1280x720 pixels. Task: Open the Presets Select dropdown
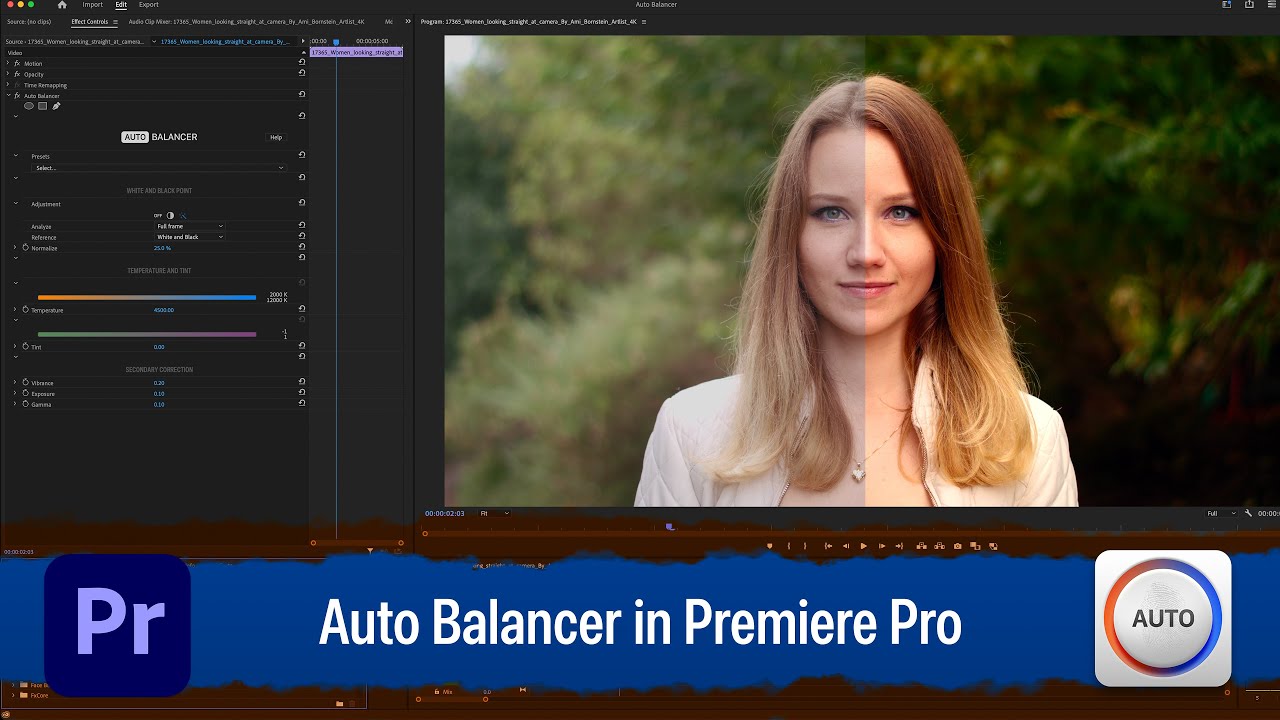coord(158,168)
